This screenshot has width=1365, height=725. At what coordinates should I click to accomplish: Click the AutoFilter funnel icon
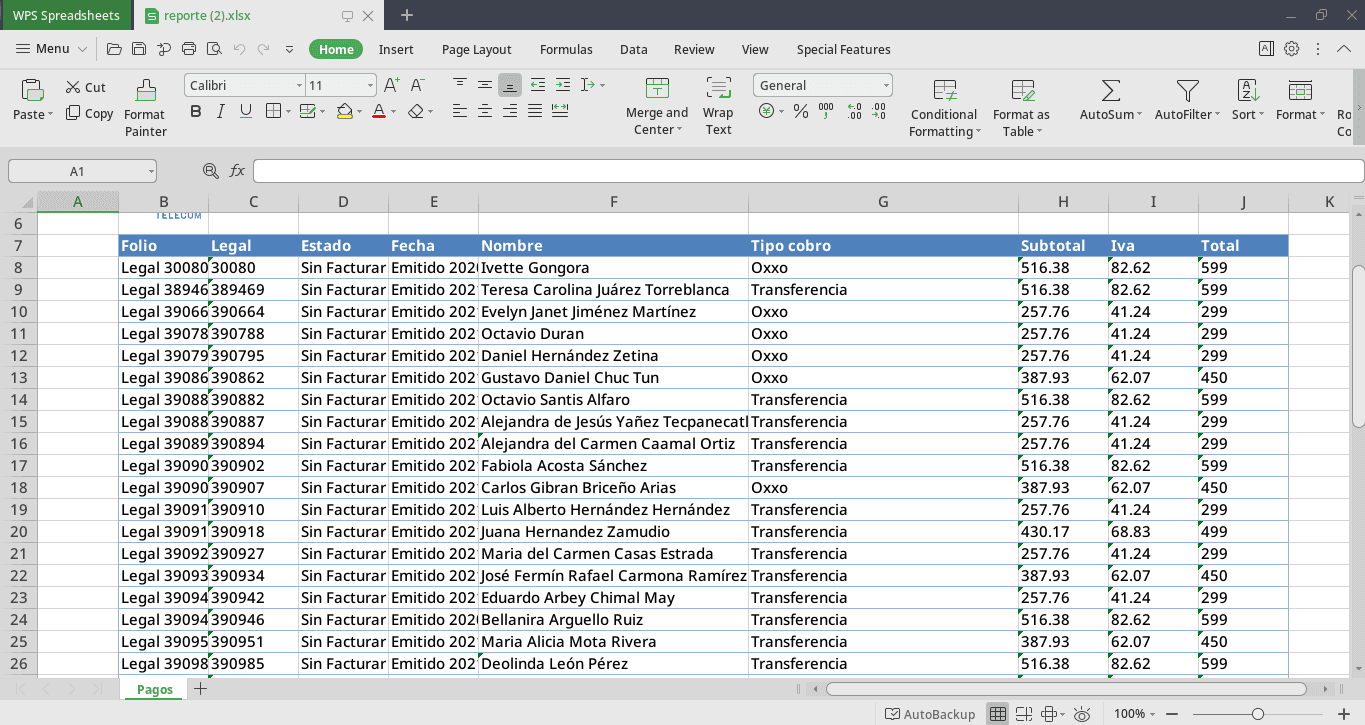tap(1188, 90)
